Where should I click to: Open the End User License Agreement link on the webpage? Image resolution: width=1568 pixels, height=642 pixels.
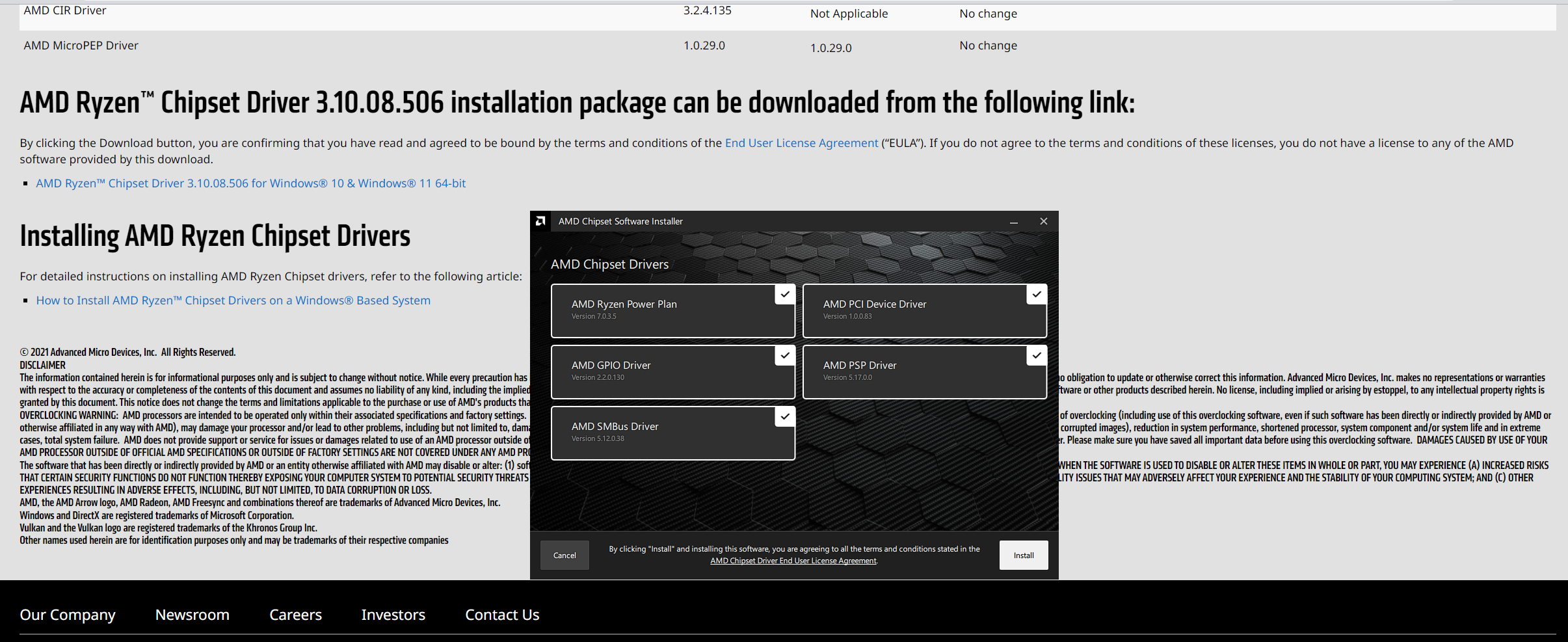tap(801, 143)
